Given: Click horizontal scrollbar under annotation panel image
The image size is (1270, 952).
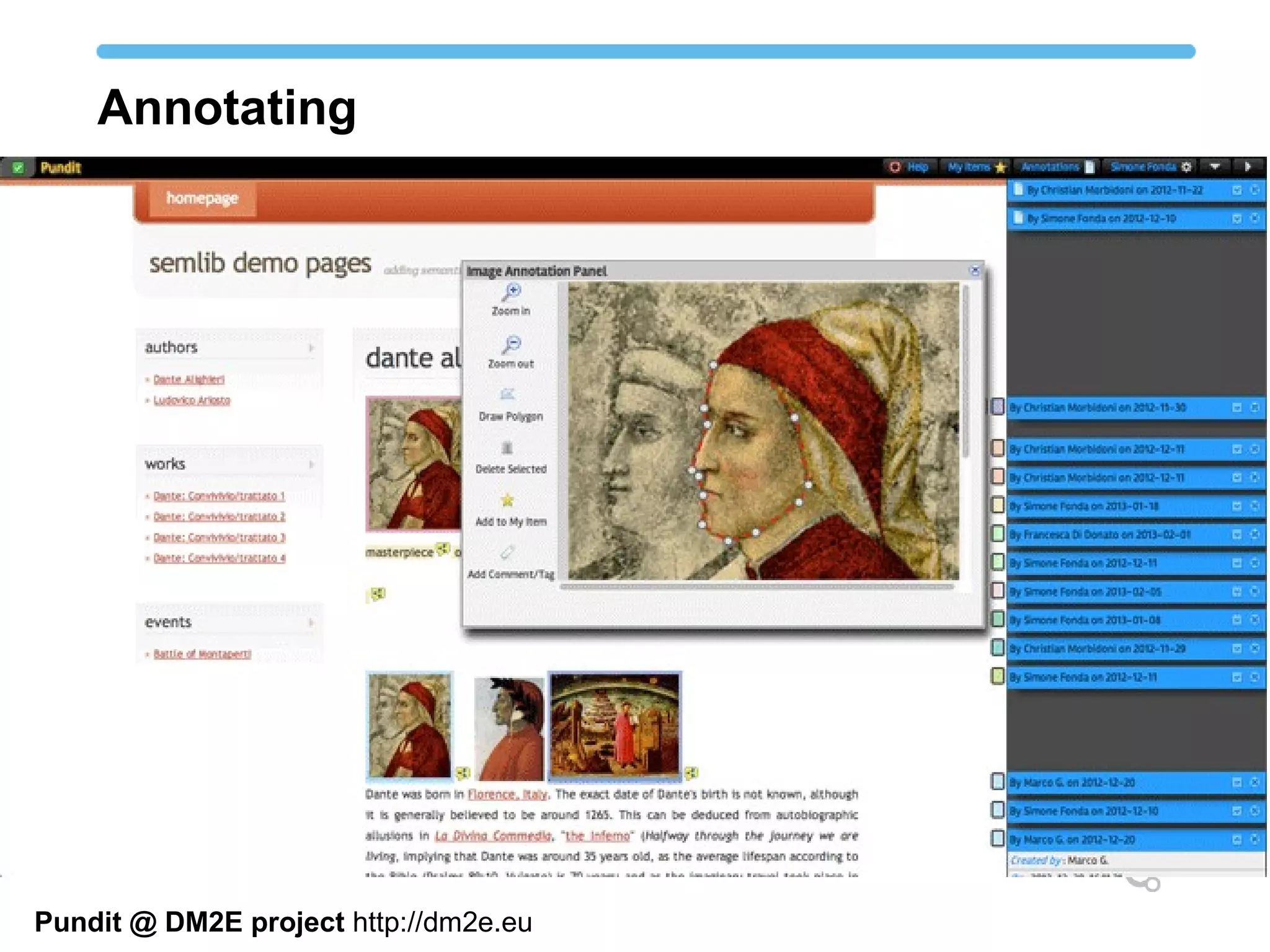Looking at the screenshot, I should coord(757,586).
